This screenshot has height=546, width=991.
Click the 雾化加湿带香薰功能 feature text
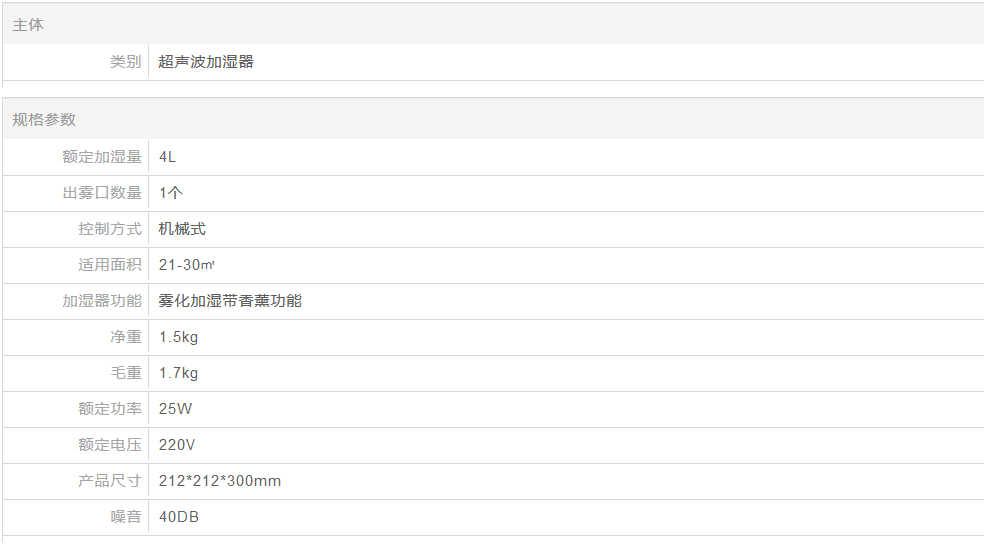230,300
